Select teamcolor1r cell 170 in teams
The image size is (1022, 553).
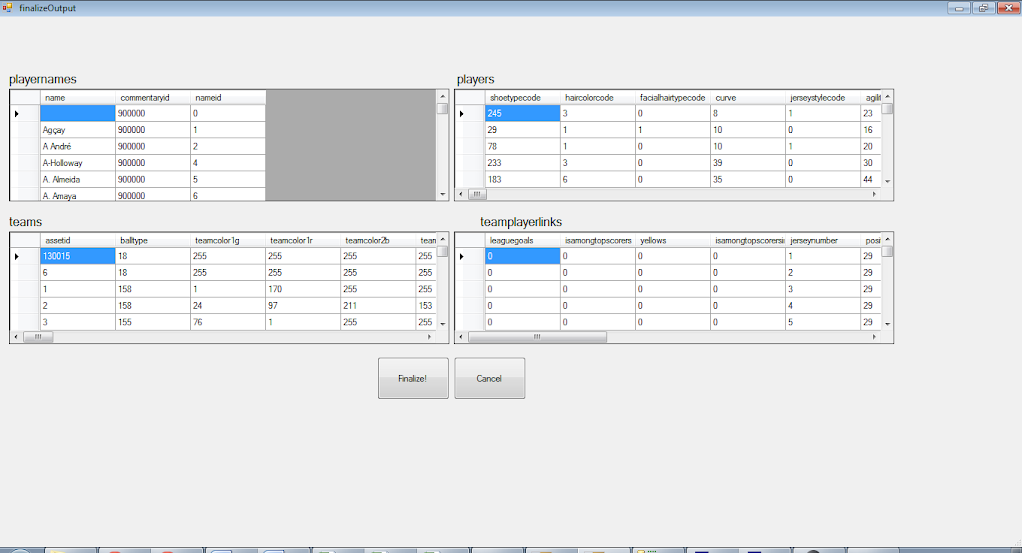coord(303,289)
